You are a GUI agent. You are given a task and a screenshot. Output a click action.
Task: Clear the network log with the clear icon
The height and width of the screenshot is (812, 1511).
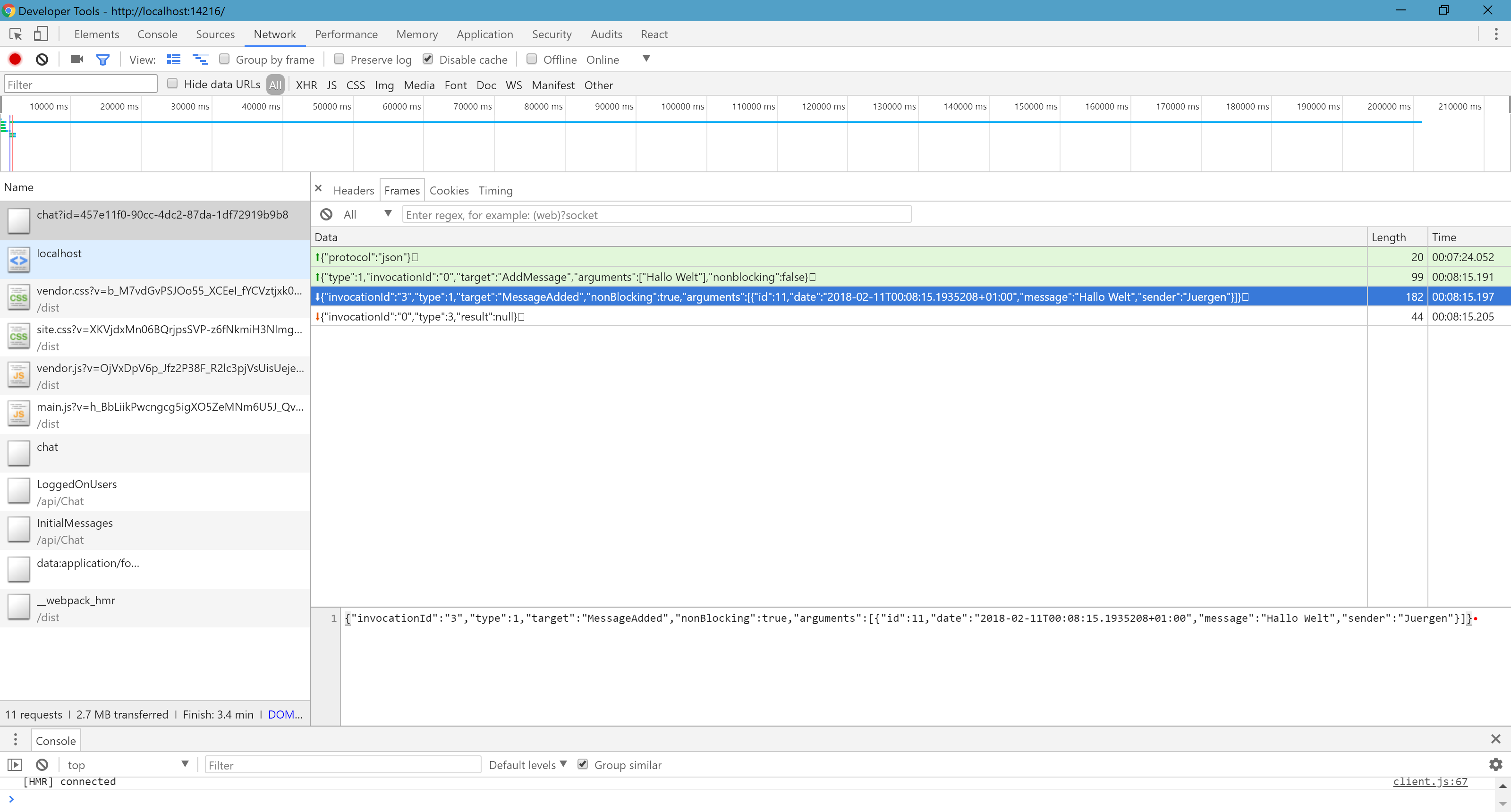[42, 59]
